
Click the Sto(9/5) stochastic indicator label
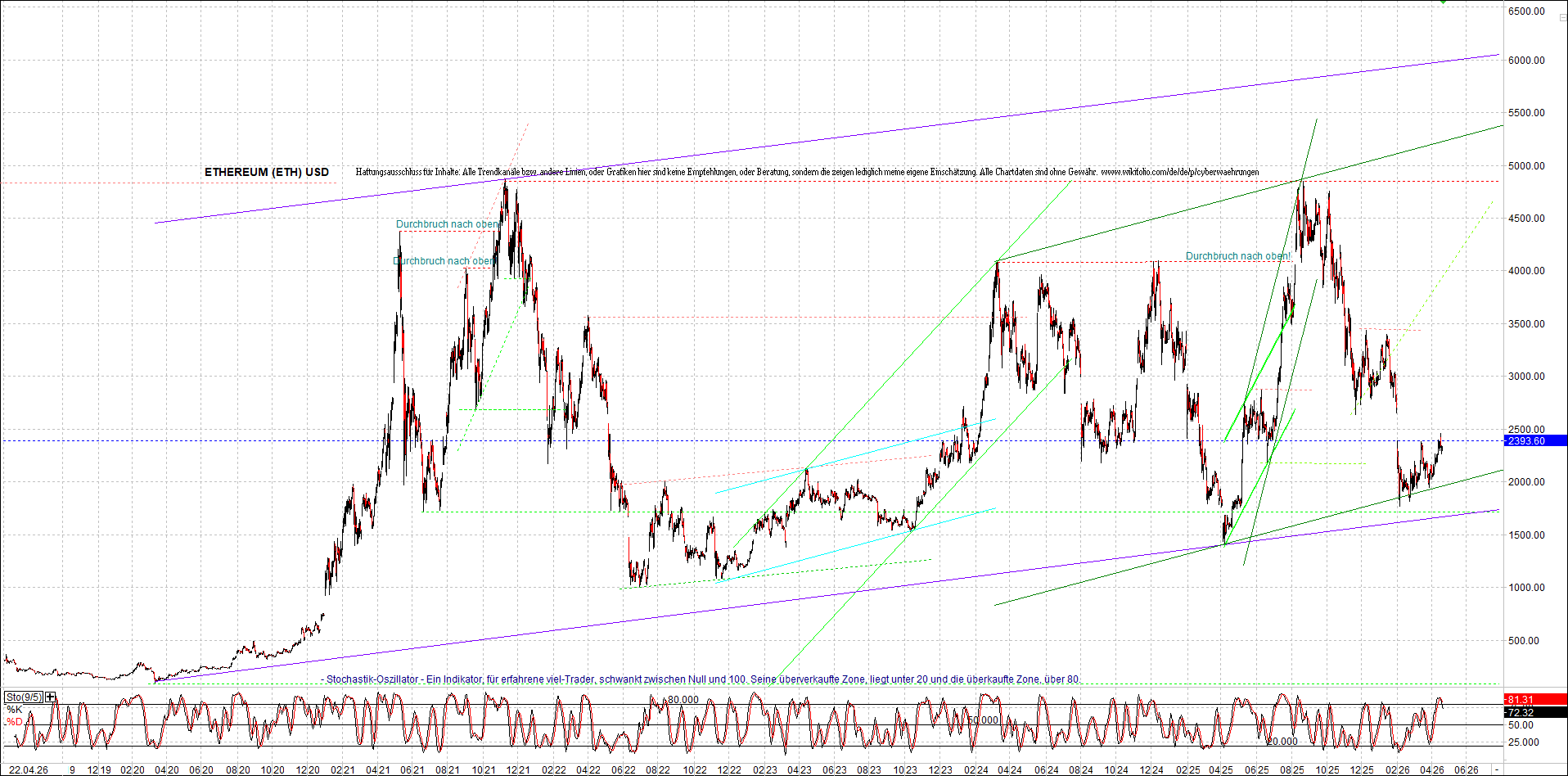[x=24, y=697]
